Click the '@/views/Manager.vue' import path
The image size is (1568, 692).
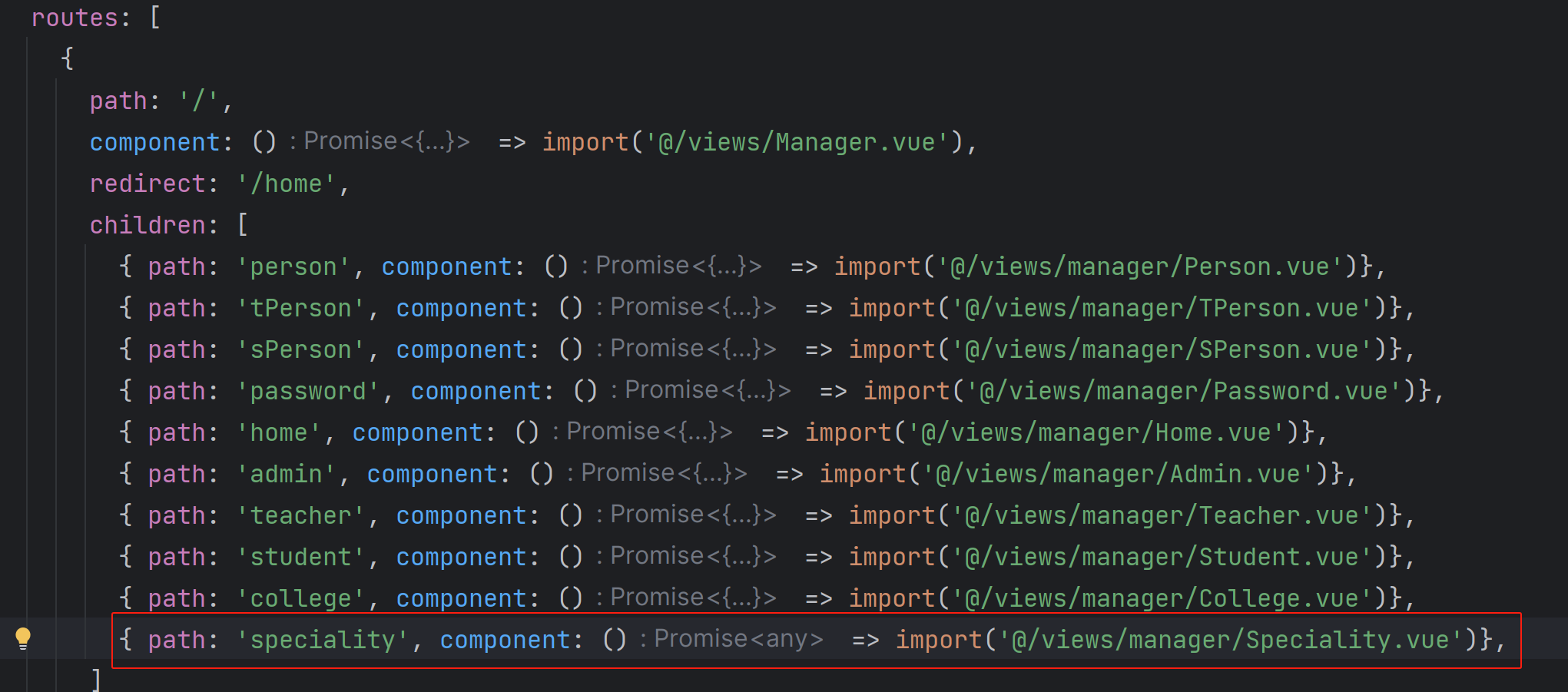tap(797, 142)
